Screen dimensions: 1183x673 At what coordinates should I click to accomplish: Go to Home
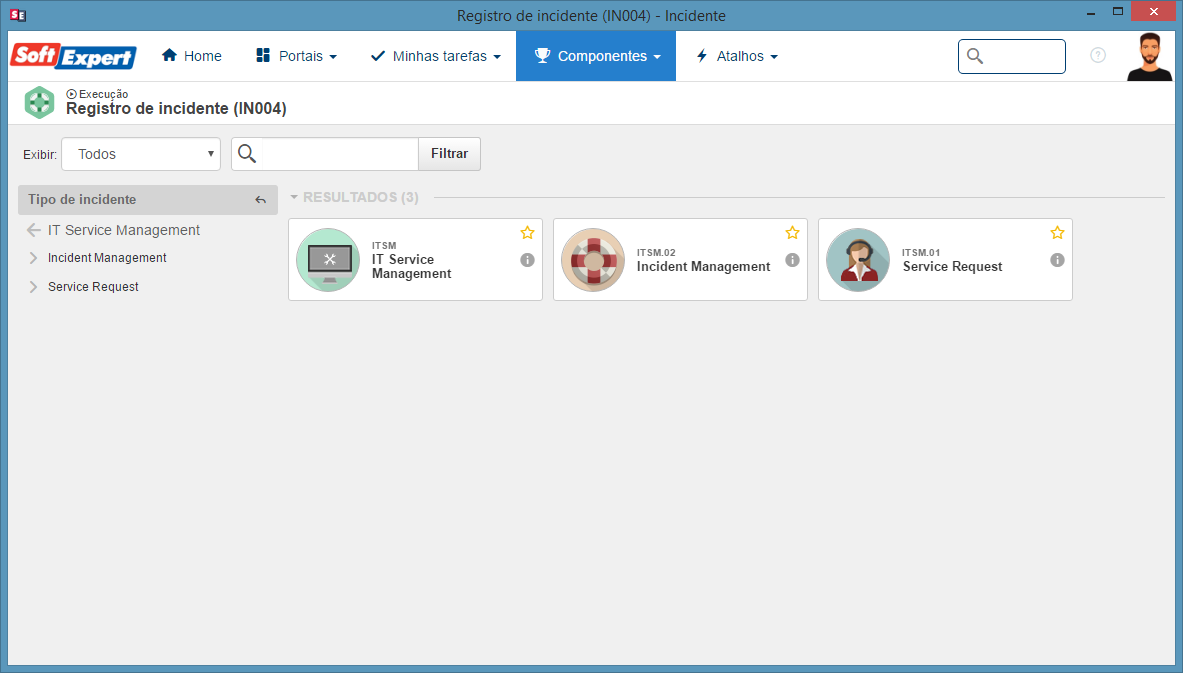[192, 56]
